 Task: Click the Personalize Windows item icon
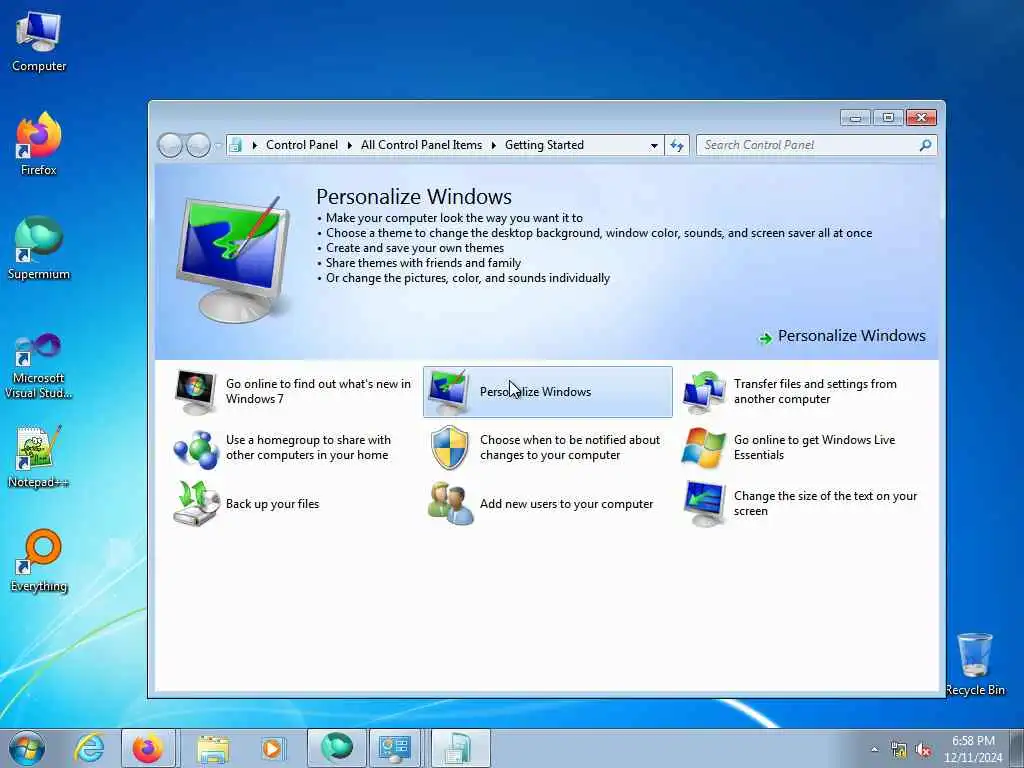point(448,392)
